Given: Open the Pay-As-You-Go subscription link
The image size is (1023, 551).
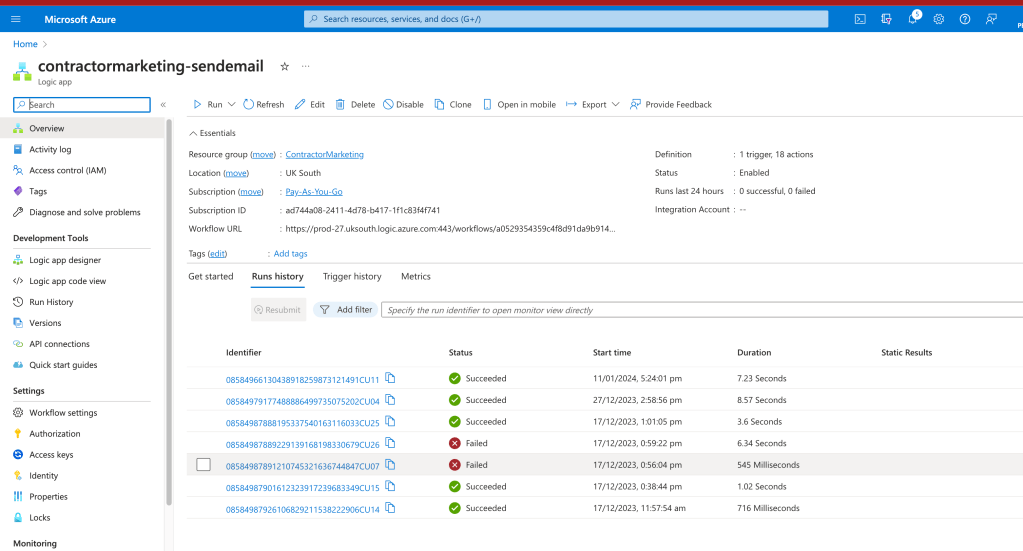Looking at the screenshot, I should coord(314,192).
